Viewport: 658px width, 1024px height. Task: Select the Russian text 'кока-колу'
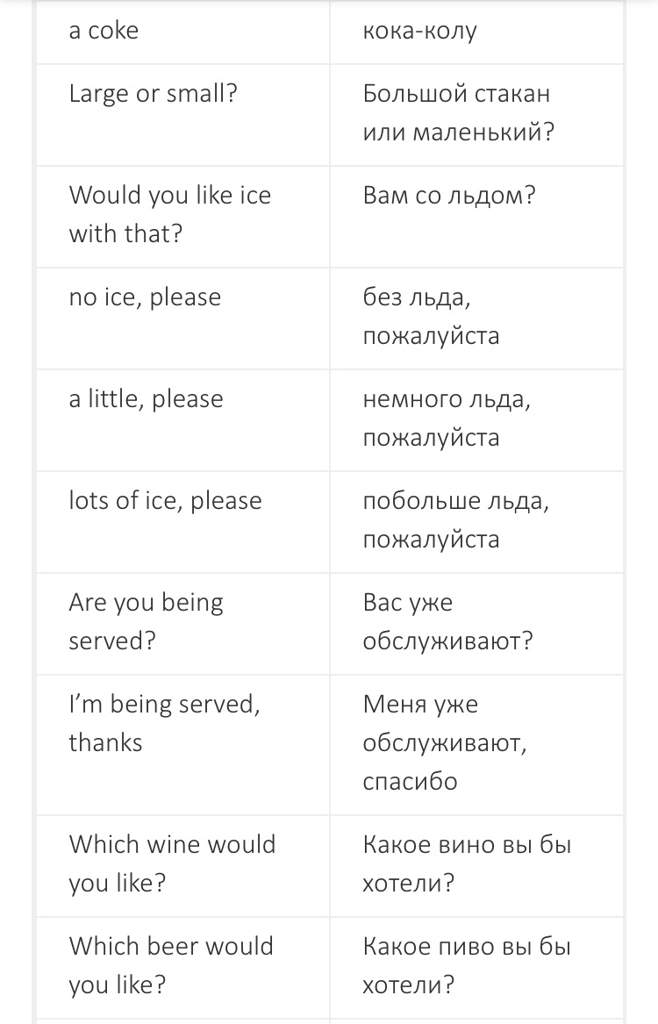(420, 31)
